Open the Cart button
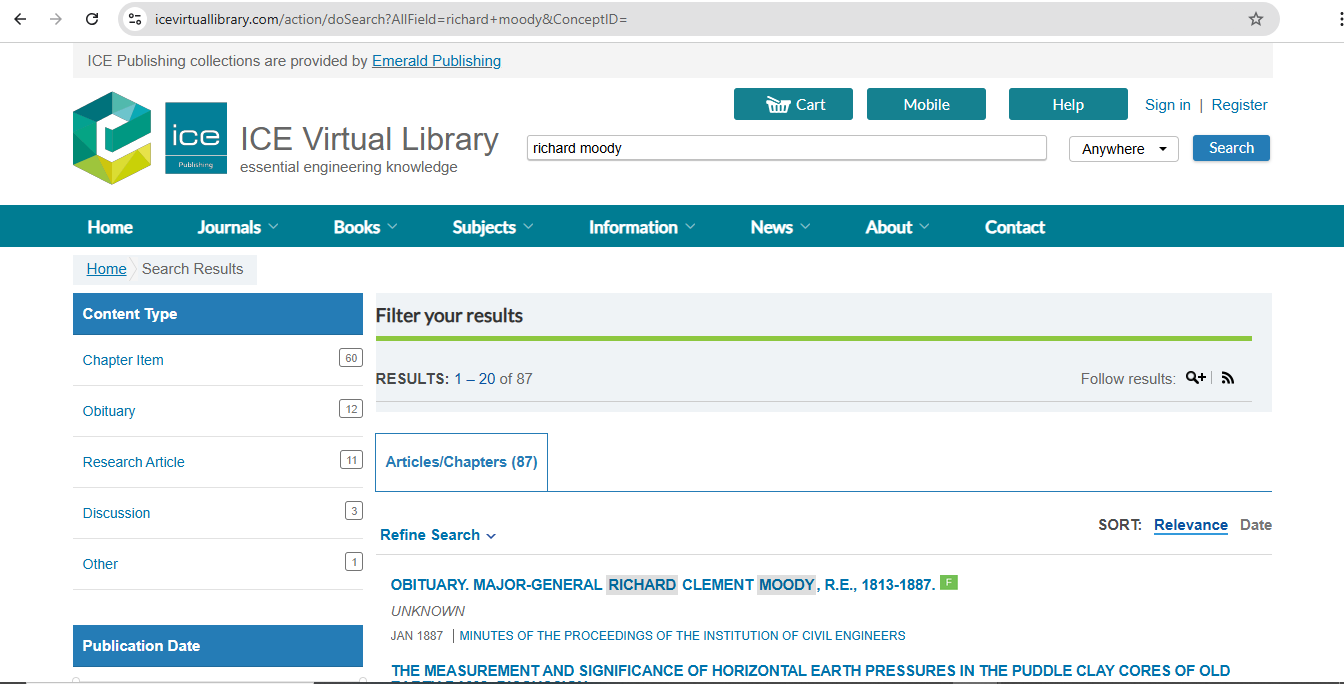The image size is (1344, 684). pos(793,104)
